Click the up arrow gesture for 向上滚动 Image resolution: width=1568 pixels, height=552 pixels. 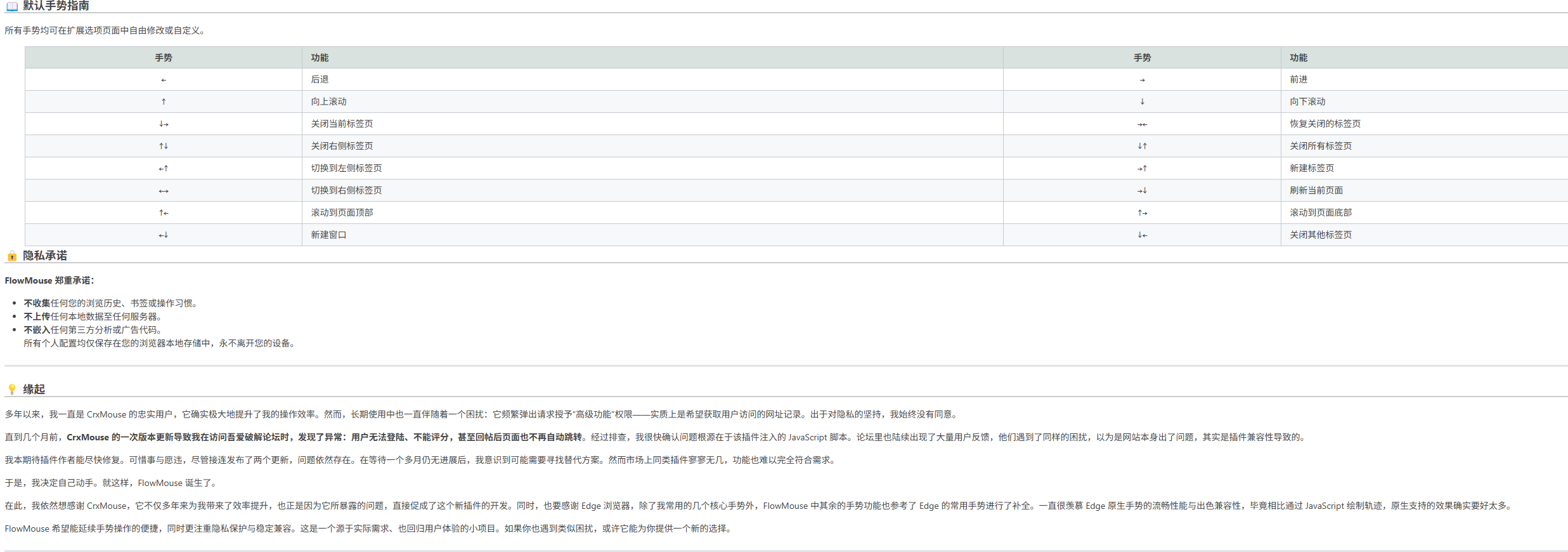(x=164, y=102)
